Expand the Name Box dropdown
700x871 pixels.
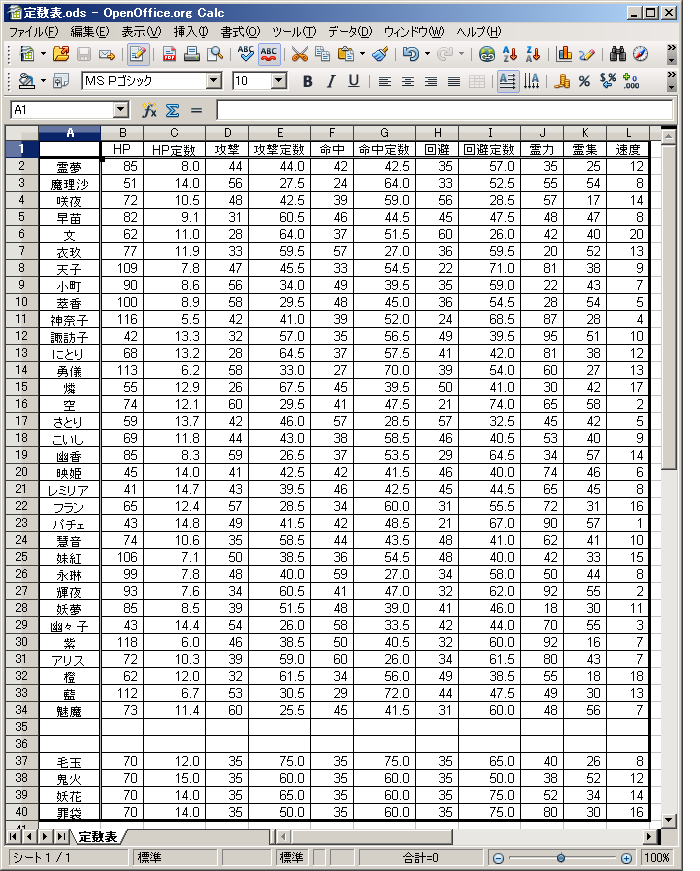pyautogui.click(x=121, y=110)
